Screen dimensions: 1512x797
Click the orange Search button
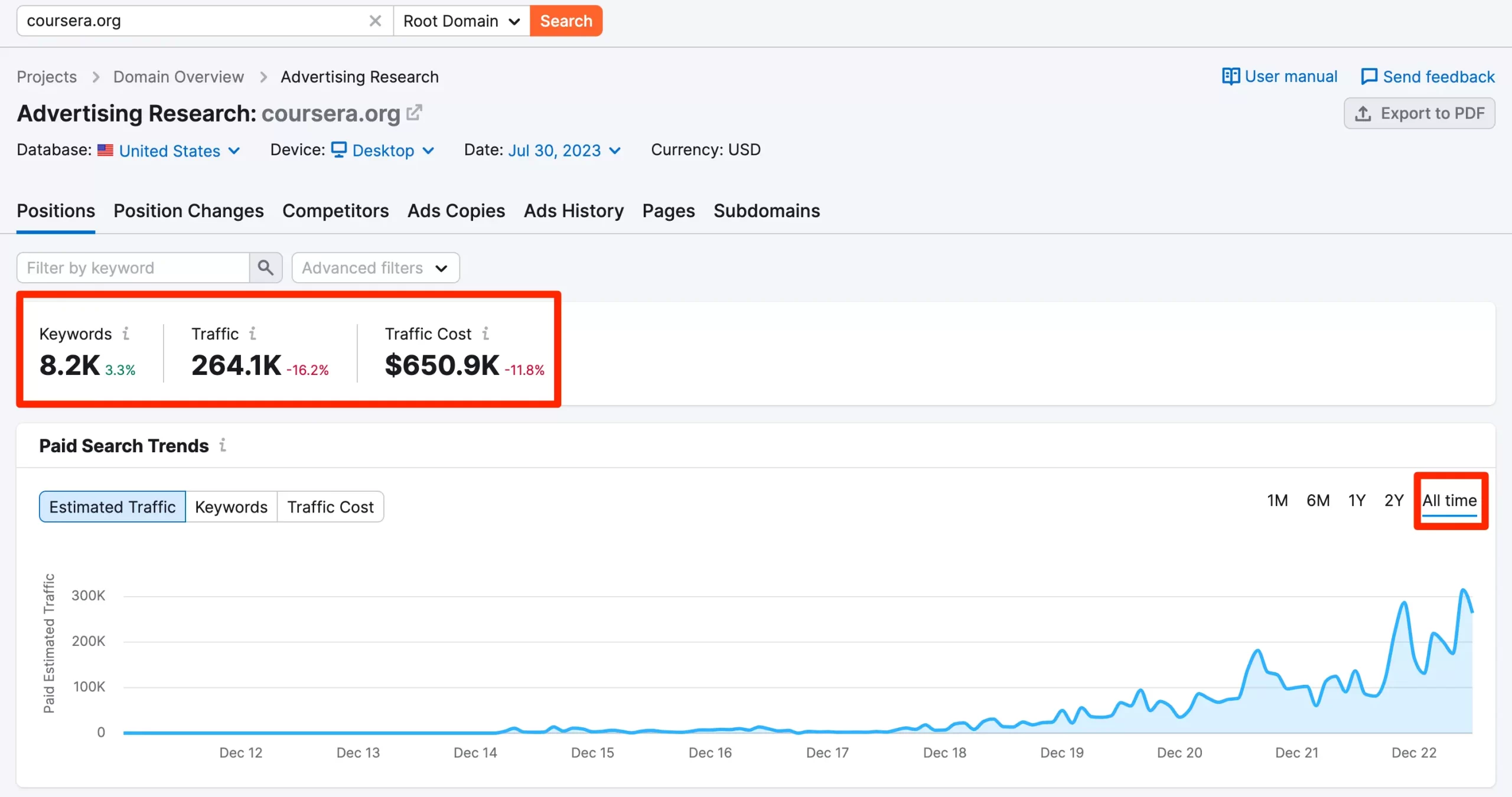566,21
